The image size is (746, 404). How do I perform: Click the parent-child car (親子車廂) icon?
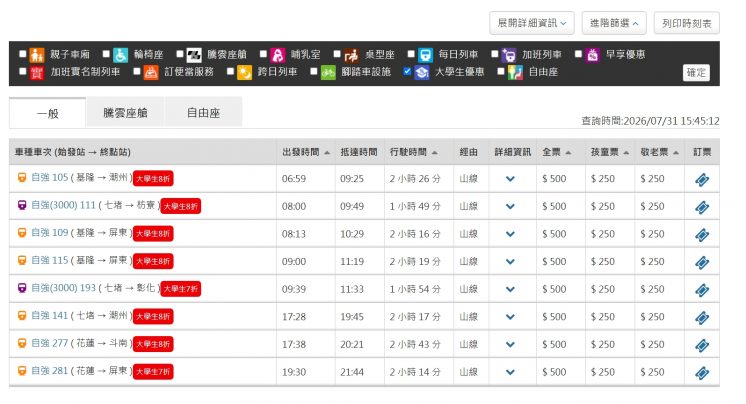pos(37,55)
